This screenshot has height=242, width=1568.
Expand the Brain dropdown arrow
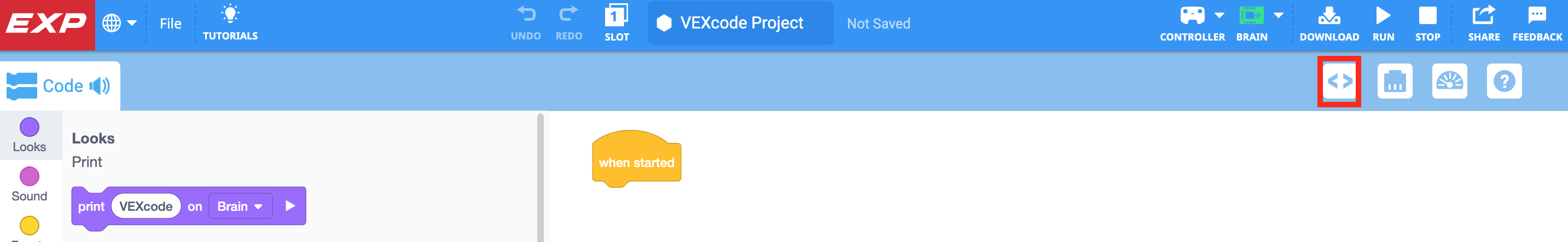(1278, 15)
